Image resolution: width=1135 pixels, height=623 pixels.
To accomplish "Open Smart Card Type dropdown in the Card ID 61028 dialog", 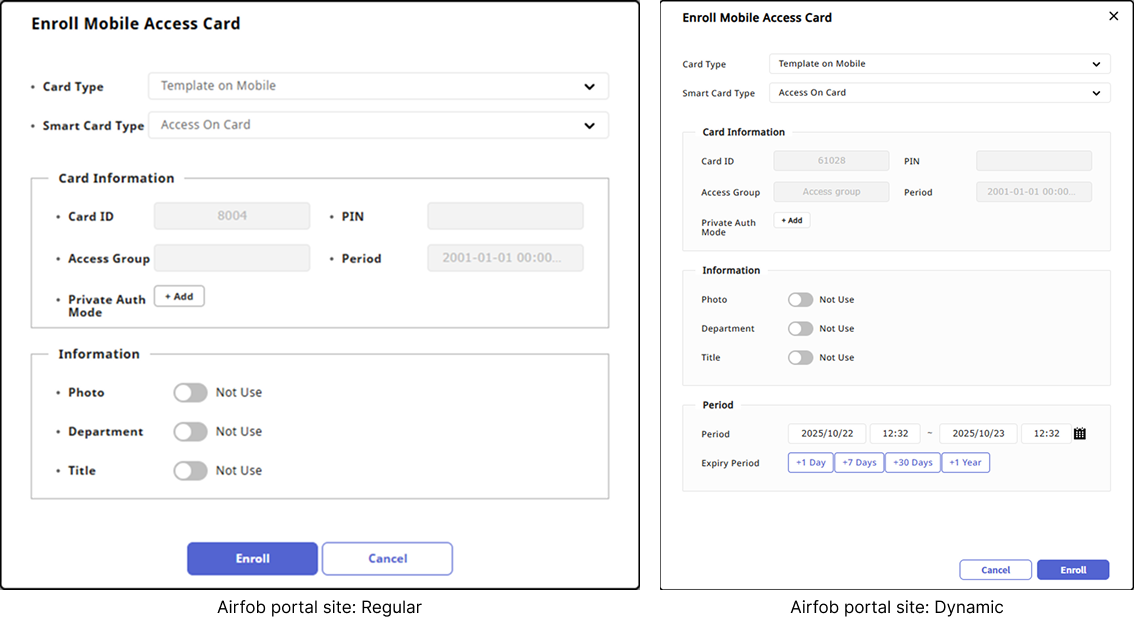I will 939,93.
